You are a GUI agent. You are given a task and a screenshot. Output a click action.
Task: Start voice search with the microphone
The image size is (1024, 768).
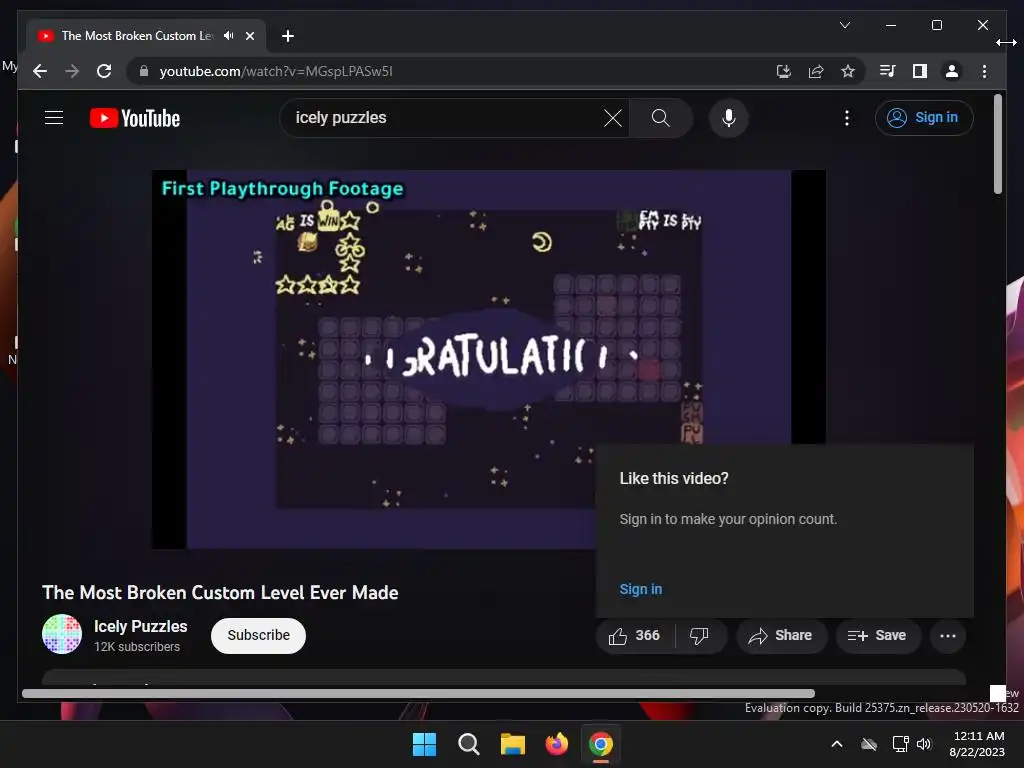click(x=729, y=118)
